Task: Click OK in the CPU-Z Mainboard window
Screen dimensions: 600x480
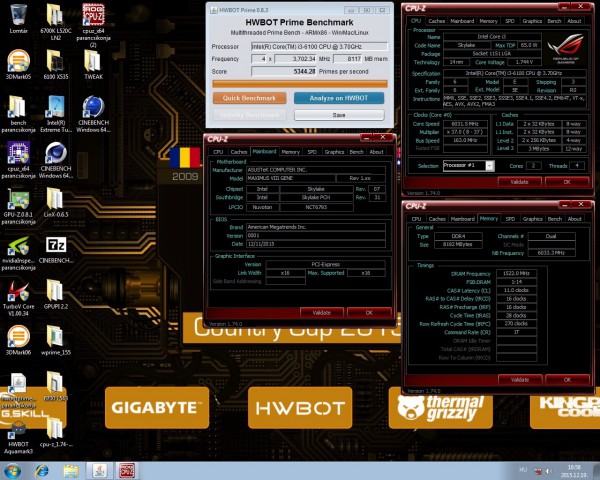Action: (x=369, y=313)
